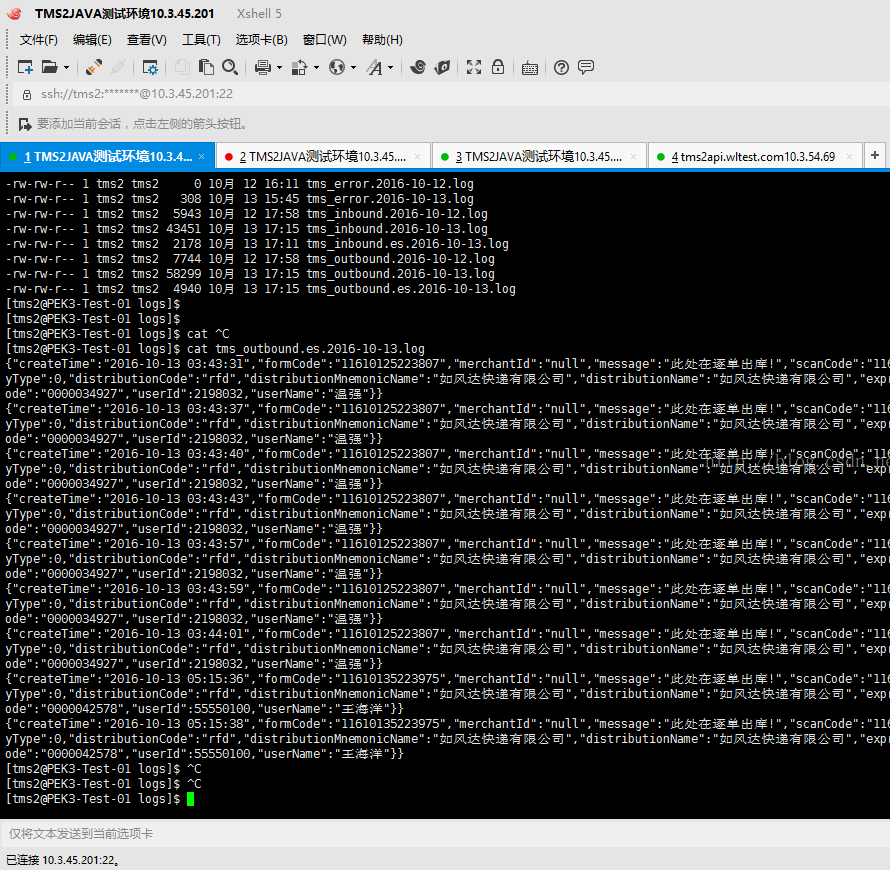
Task: Click the 仅将文本发送到当前选项卡 compose field
Action: pyautogui.click(x=445, y=834)
